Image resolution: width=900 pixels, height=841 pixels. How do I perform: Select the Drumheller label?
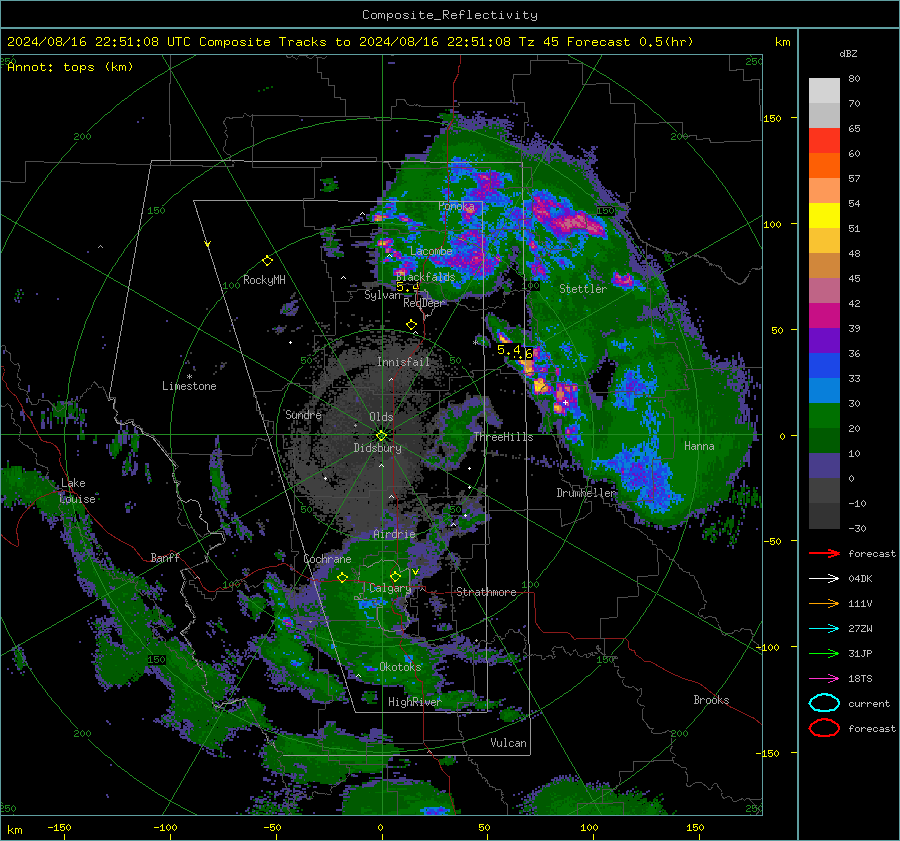pos(585,493)
